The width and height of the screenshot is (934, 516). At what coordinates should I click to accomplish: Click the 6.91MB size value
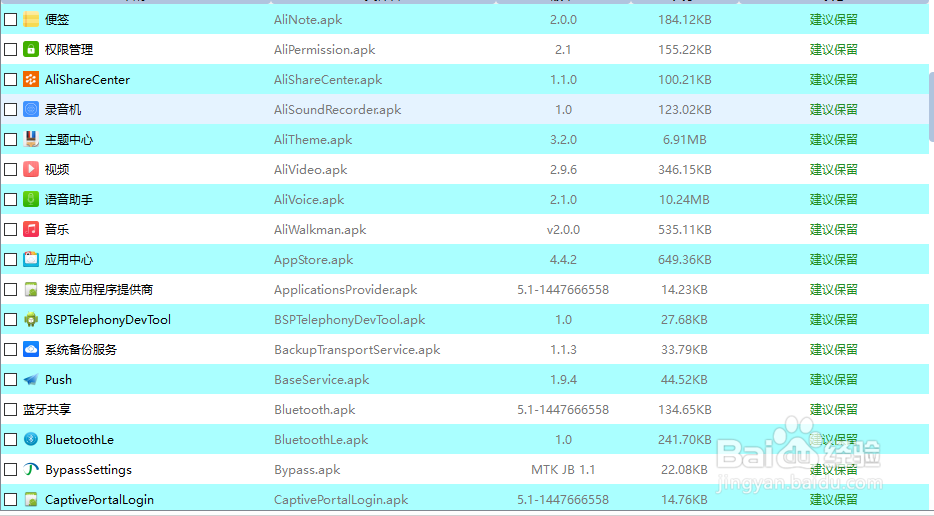(x=684, y=139)
